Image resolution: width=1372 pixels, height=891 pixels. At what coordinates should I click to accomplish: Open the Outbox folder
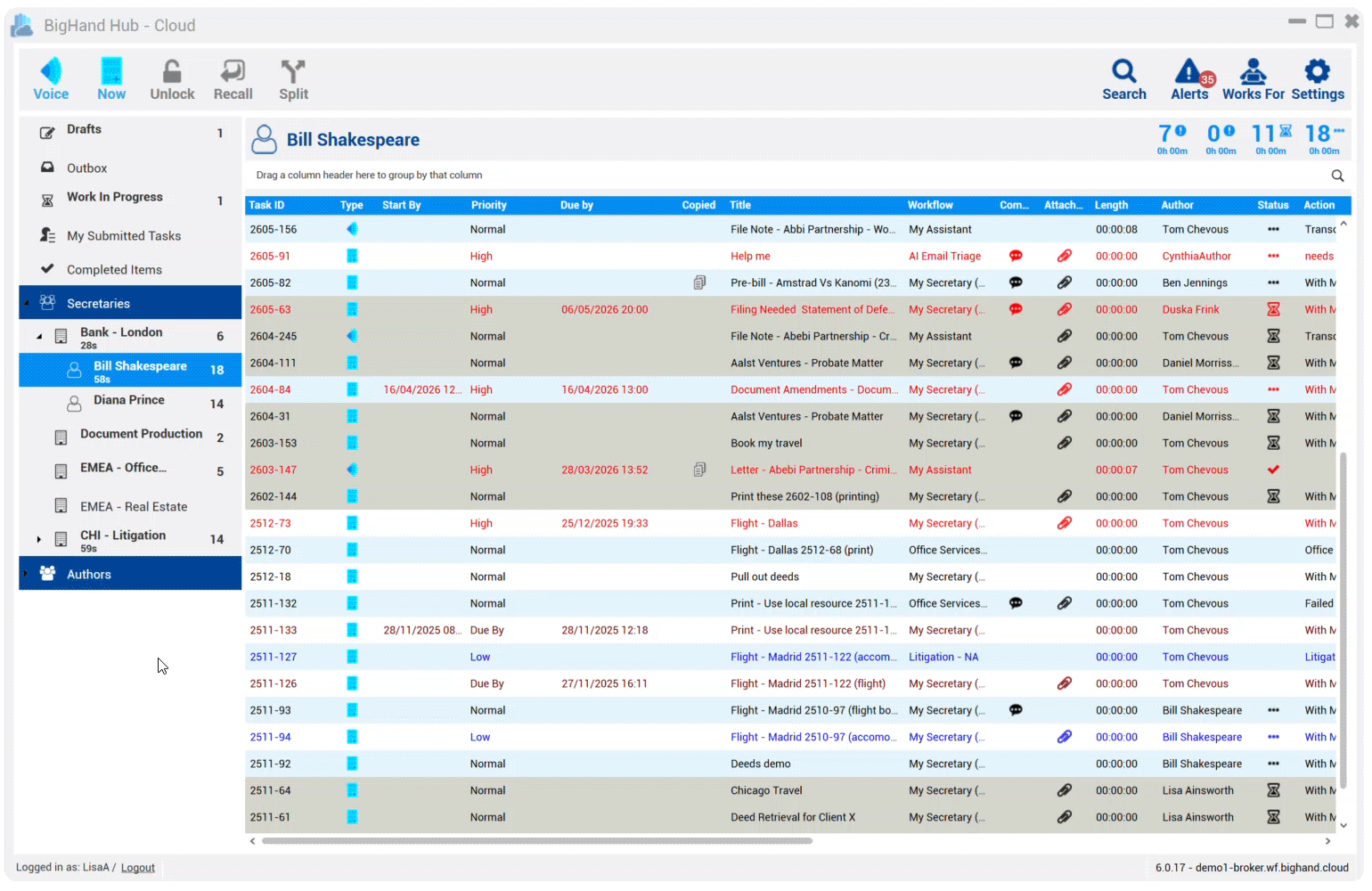(130, 168)
